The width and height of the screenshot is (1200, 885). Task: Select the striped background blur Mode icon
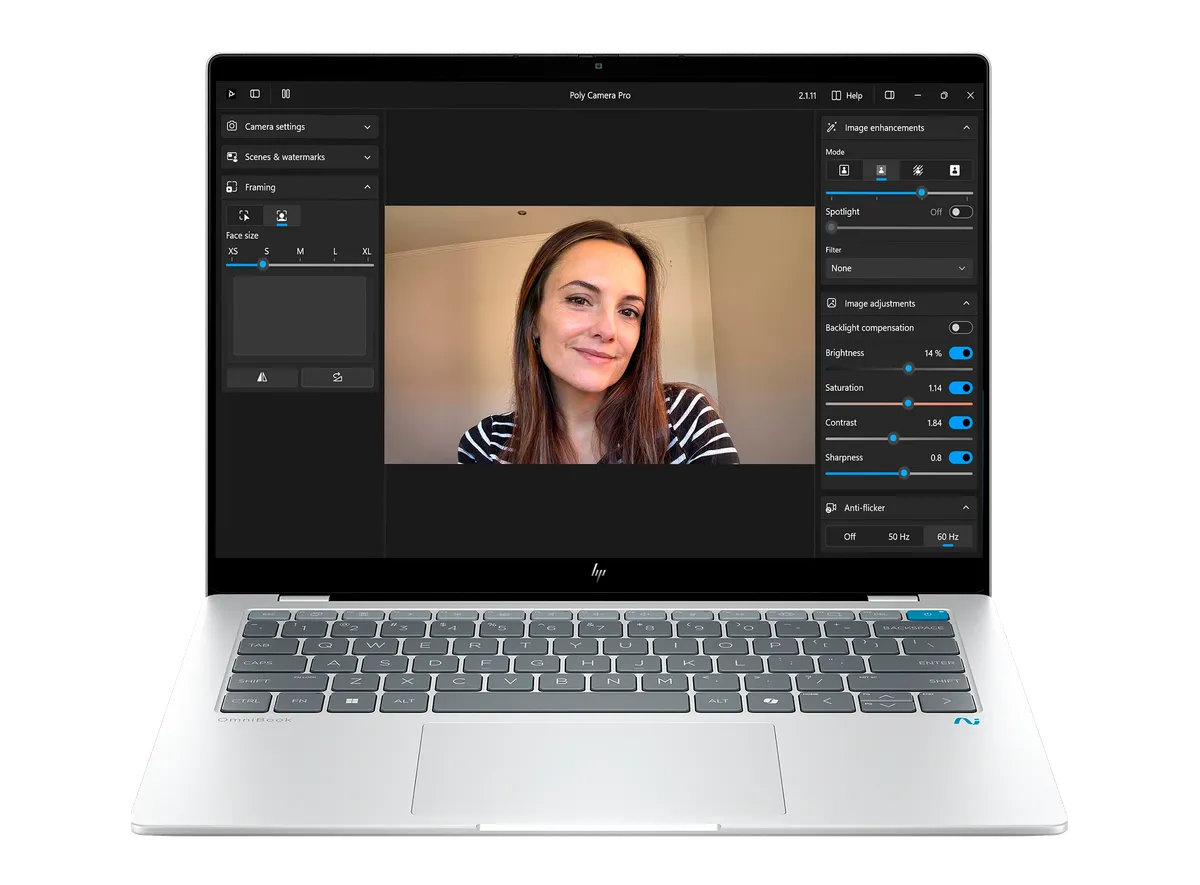coord(917,170)
